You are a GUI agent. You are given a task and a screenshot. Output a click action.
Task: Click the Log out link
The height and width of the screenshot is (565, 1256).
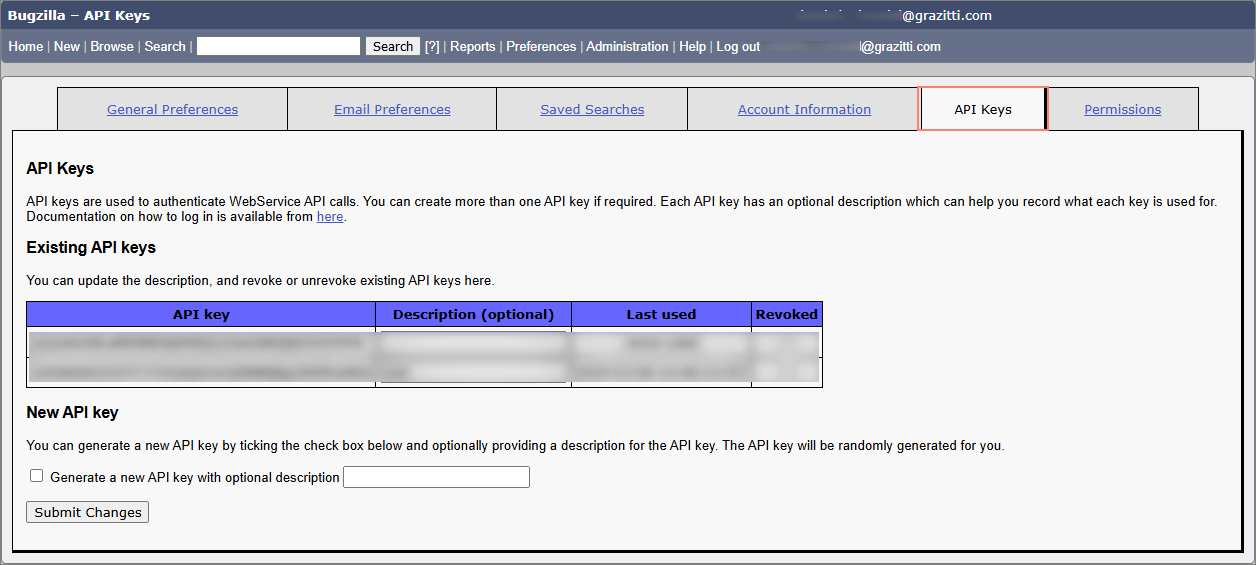tap(738, 47)
